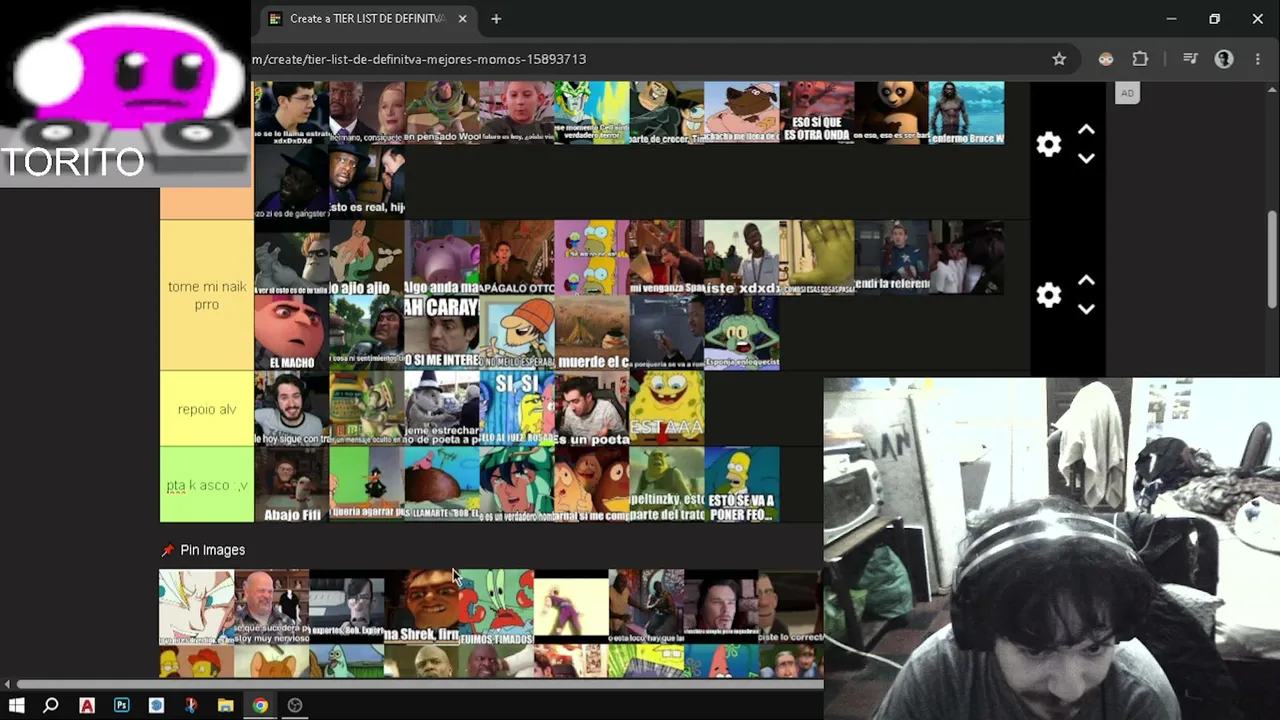
Task: Select the 'APÁGALO OTTO' meme image
Action: pos(517,258)
